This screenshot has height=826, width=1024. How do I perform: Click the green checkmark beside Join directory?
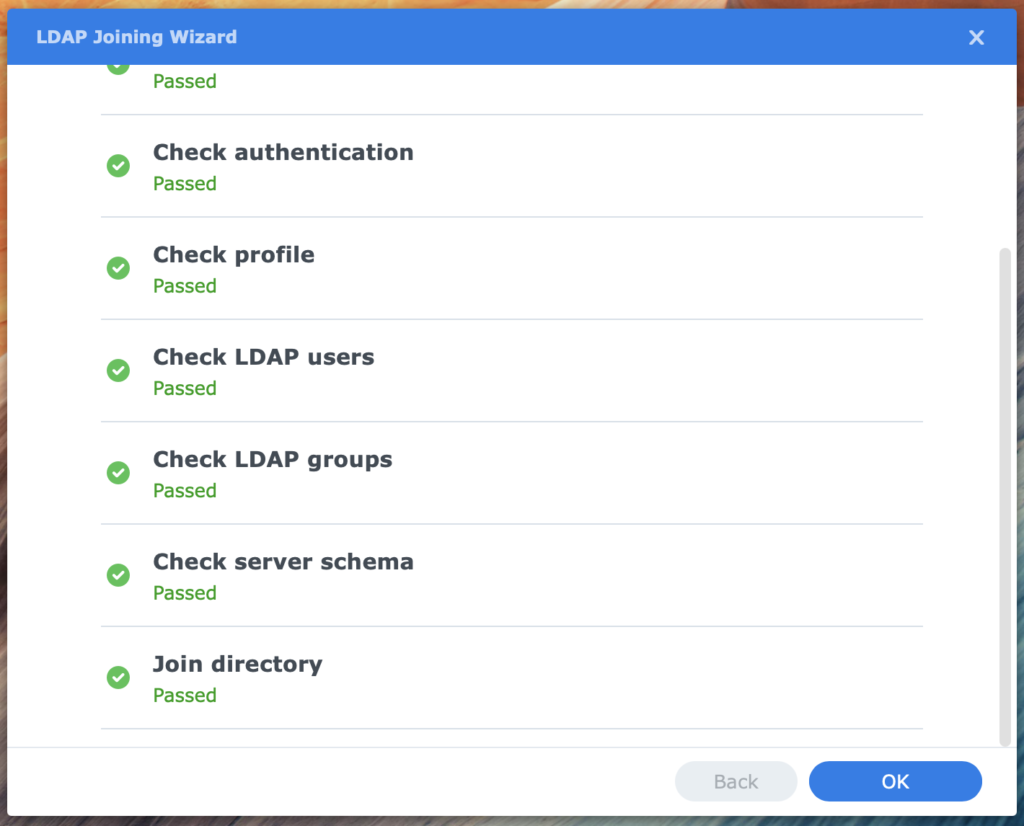[118, 677]
